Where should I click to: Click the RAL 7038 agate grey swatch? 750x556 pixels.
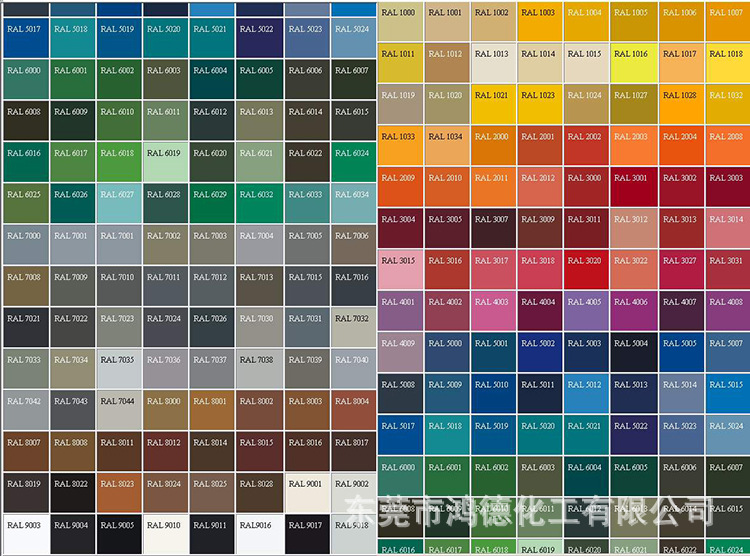(x=259, y=369)
